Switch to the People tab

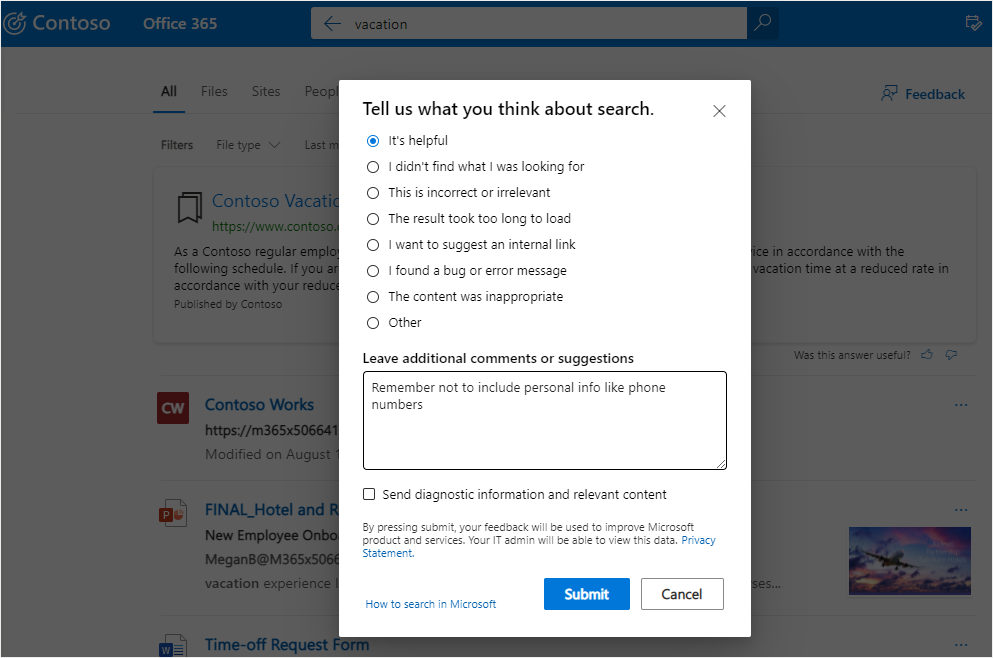(321, 91)
